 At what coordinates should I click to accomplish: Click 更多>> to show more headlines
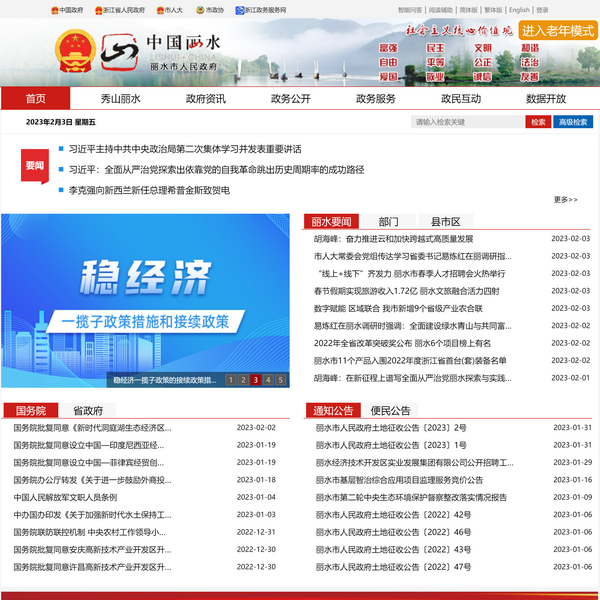click(x=565, y=199)
